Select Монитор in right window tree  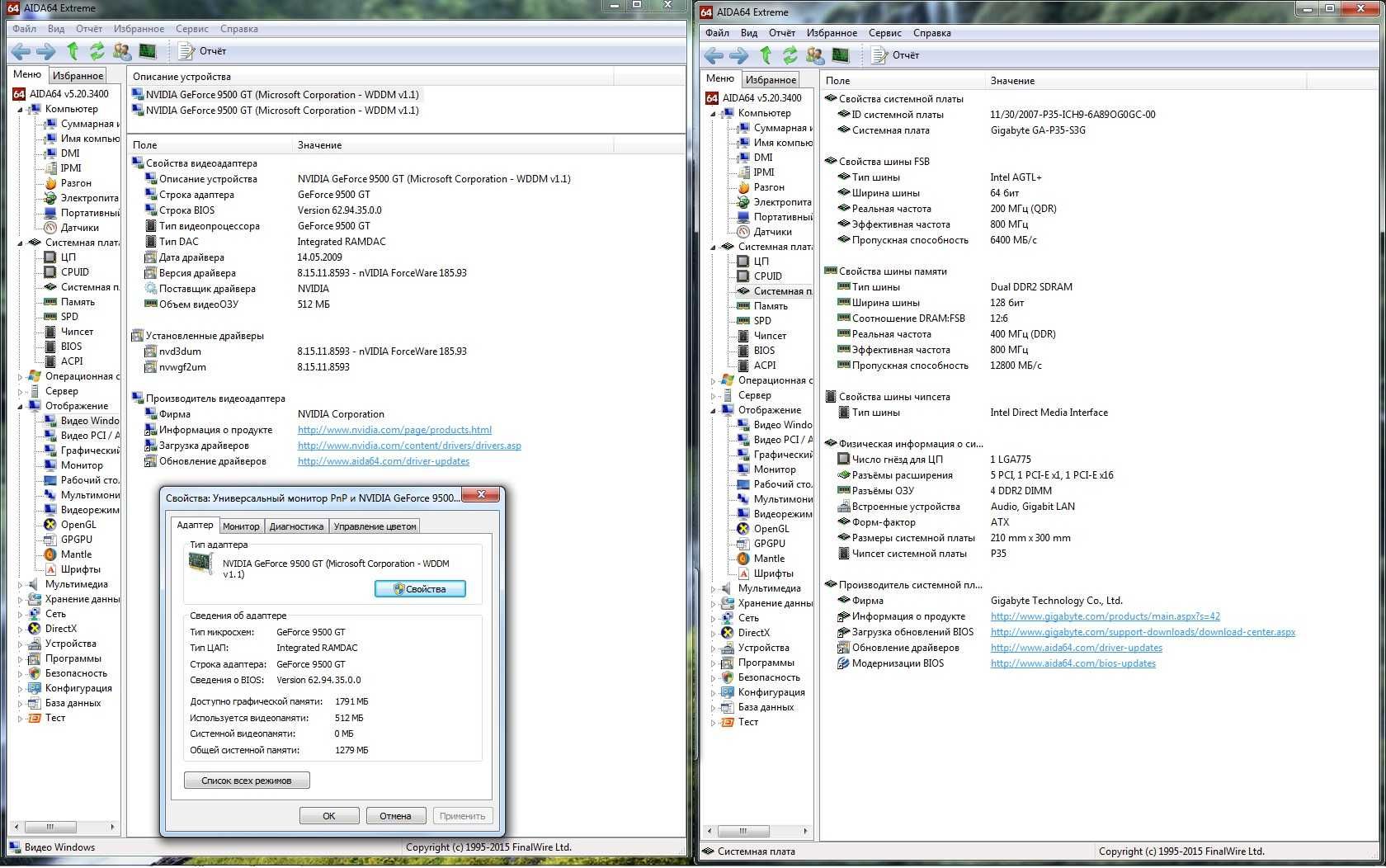tap(775, 469)
